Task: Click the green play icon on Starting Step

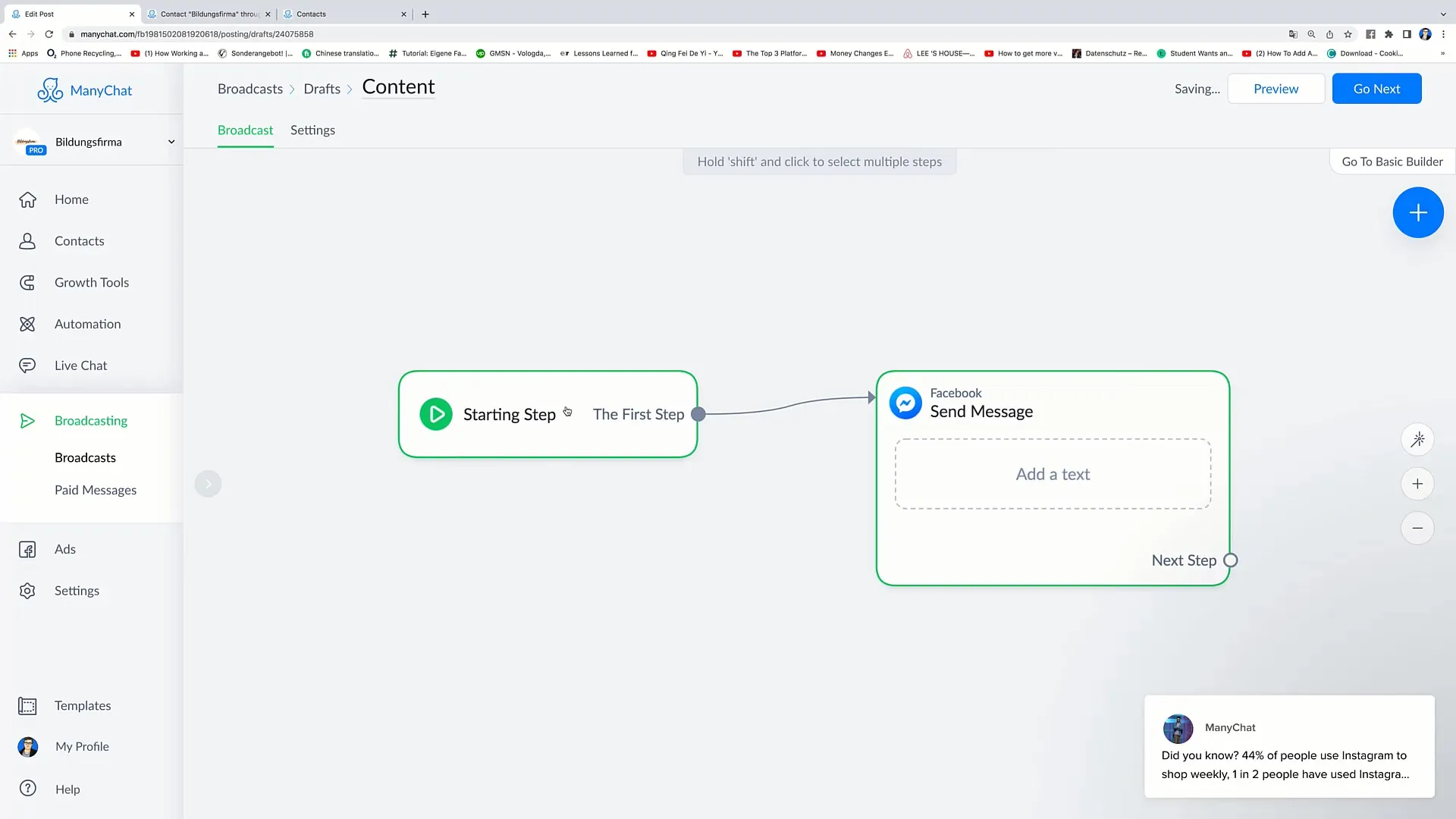Action: (436, 414)
